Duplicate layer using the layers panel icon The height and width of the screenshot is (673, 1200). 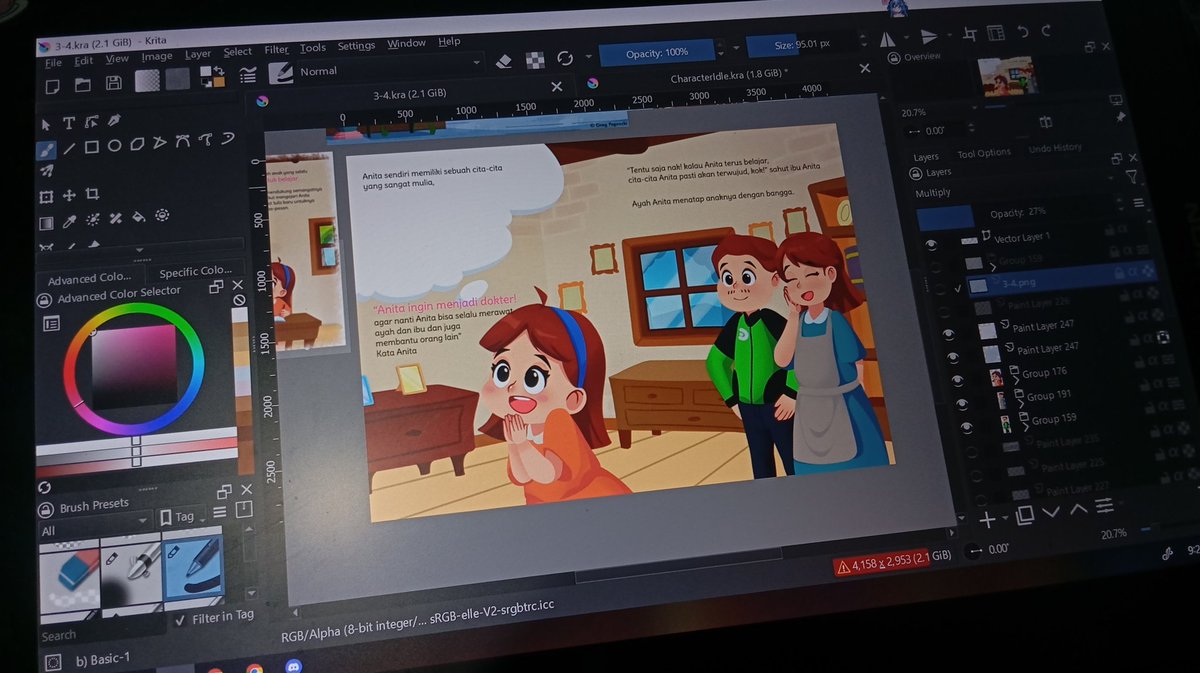point(1025,516)
